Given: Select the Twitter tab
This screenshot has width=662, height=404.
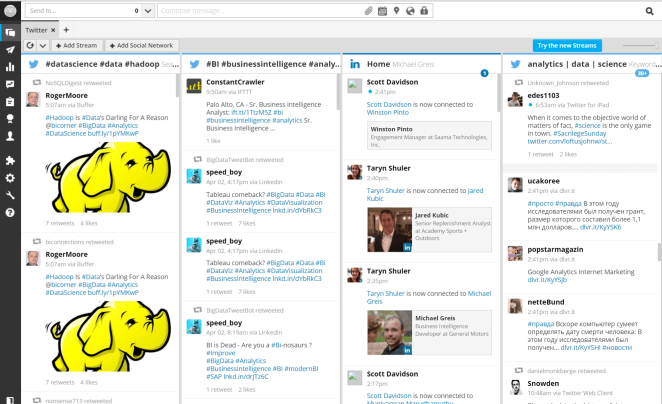Looking at the screenshot, I should click(x=36, y=30).
